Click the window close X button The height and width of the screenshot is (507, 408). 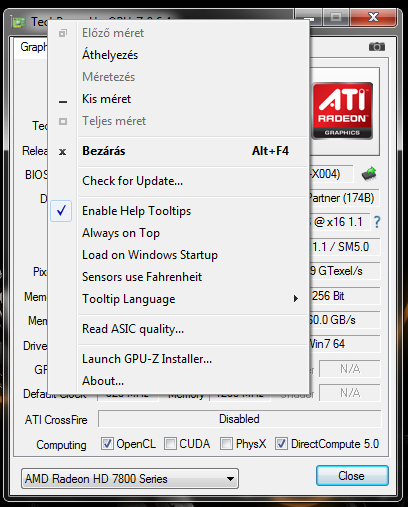click(x=373, y=17)
